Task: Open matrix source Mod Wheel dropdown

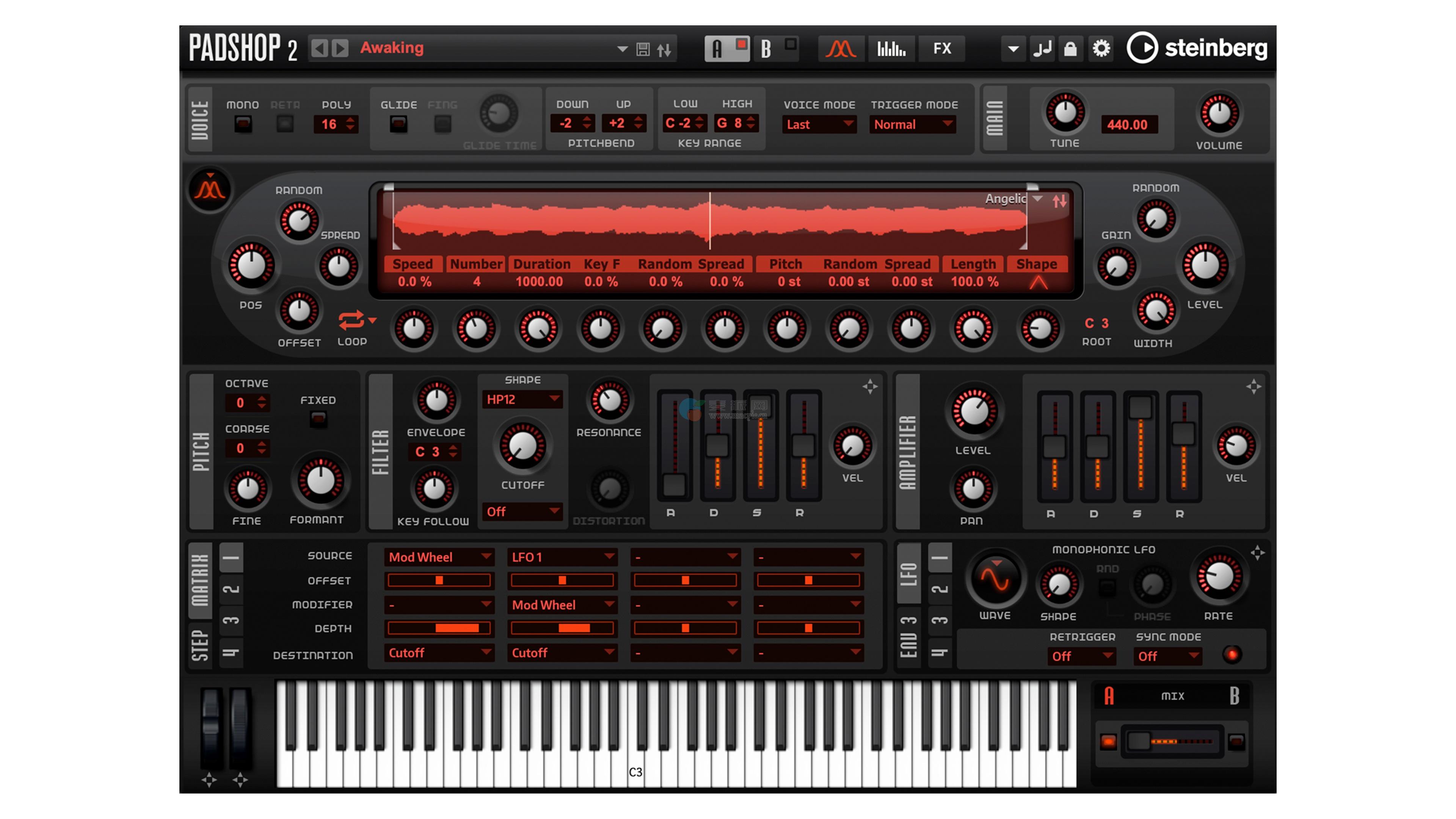Action: 439,557
